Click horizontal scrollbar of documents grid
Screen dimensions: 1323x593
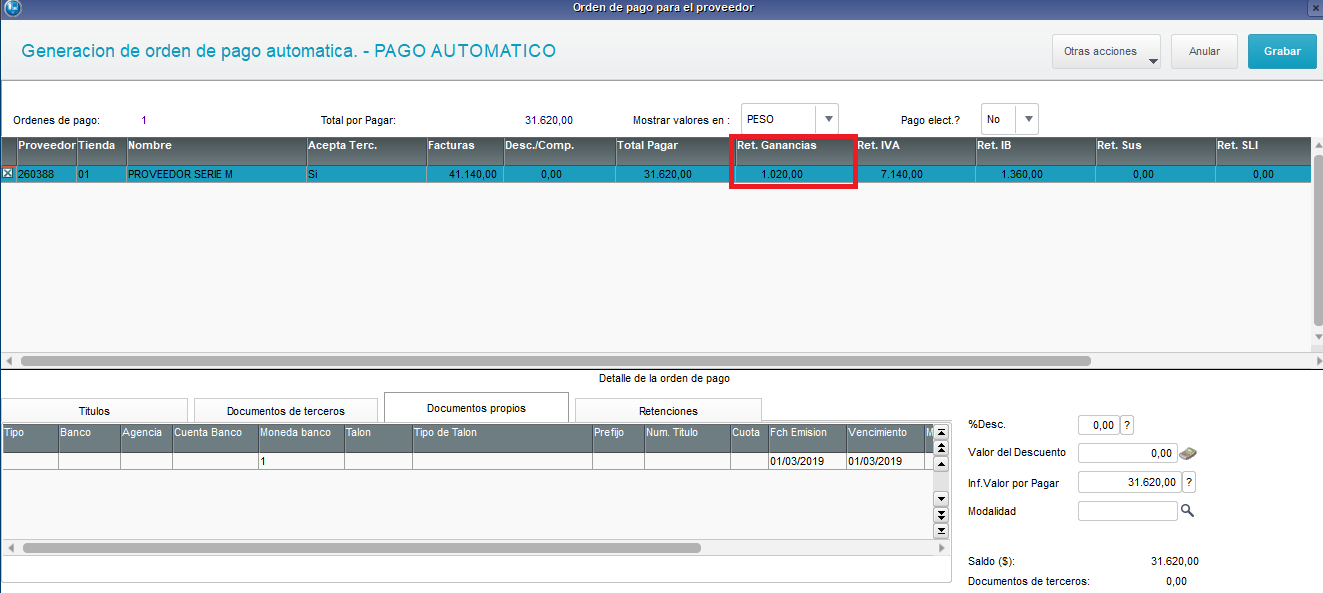[x=362, y=548]
